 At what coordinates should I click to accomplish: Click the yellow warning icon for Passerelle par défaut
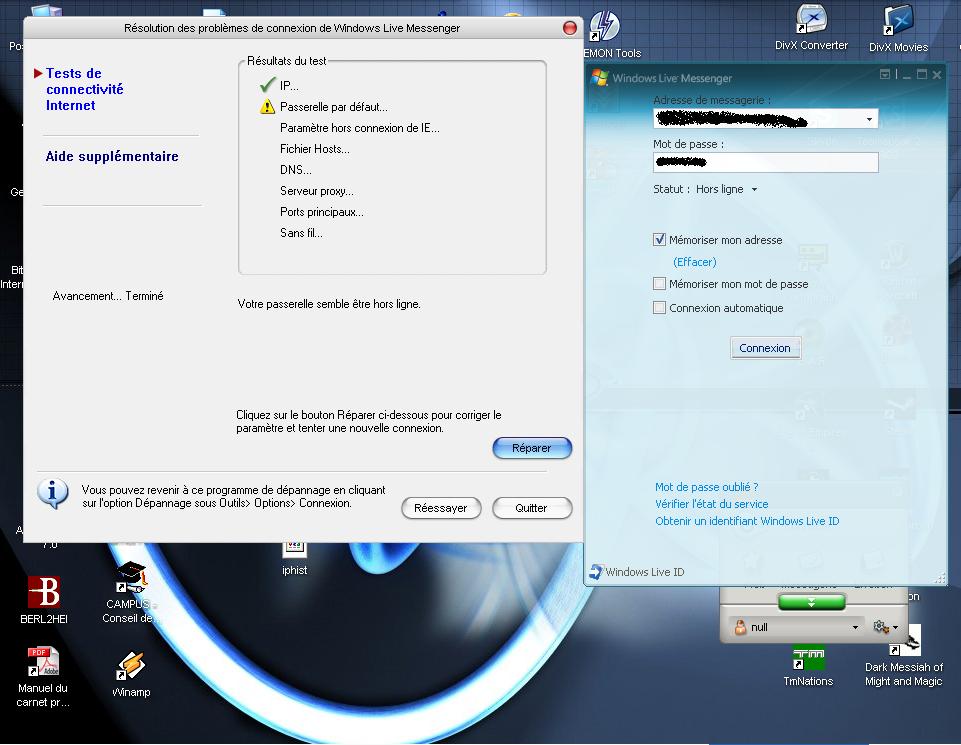pyautogui.click(x=267, y=107)
